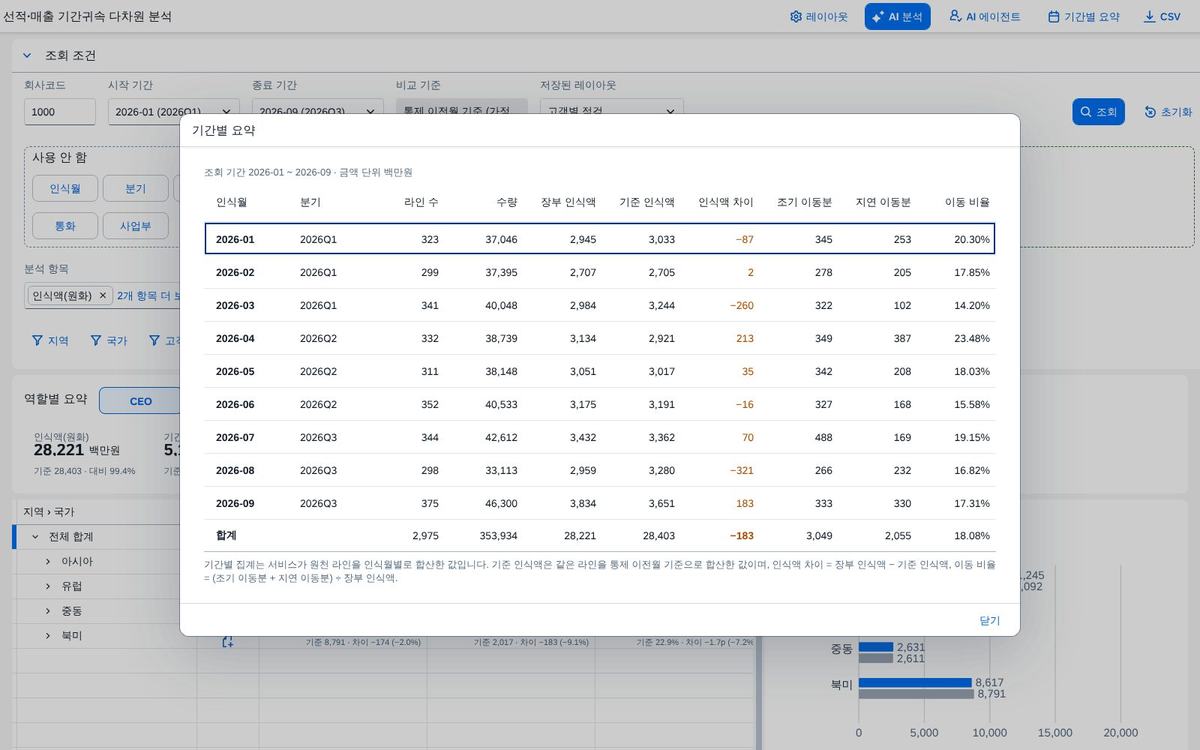Select the 통화 dimension chip
The image size is (1200, 750).
65,226
